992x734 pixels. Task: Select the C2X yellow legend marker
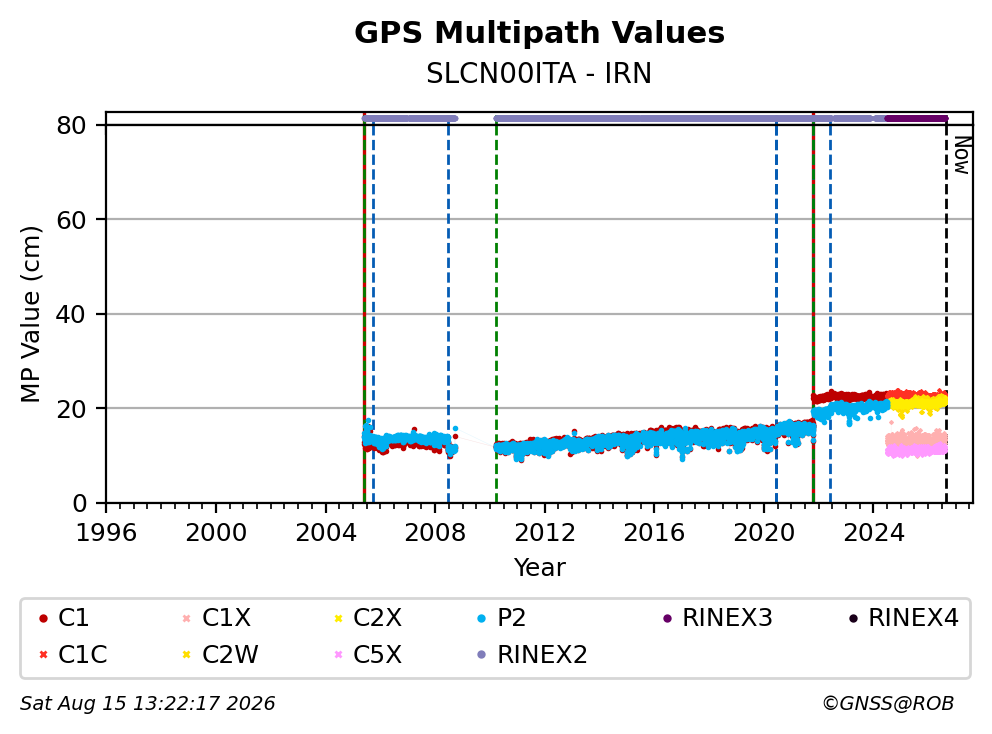tap(338, 618)
